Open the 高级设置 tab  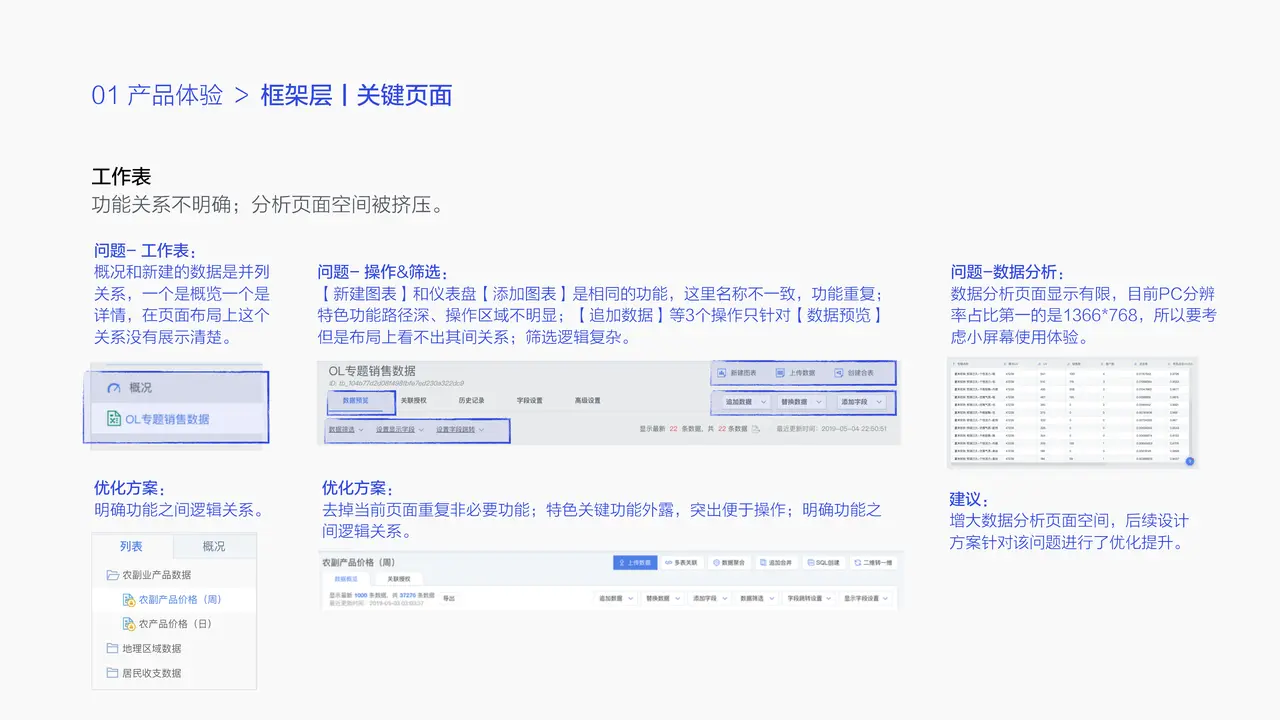click(588, 400)
